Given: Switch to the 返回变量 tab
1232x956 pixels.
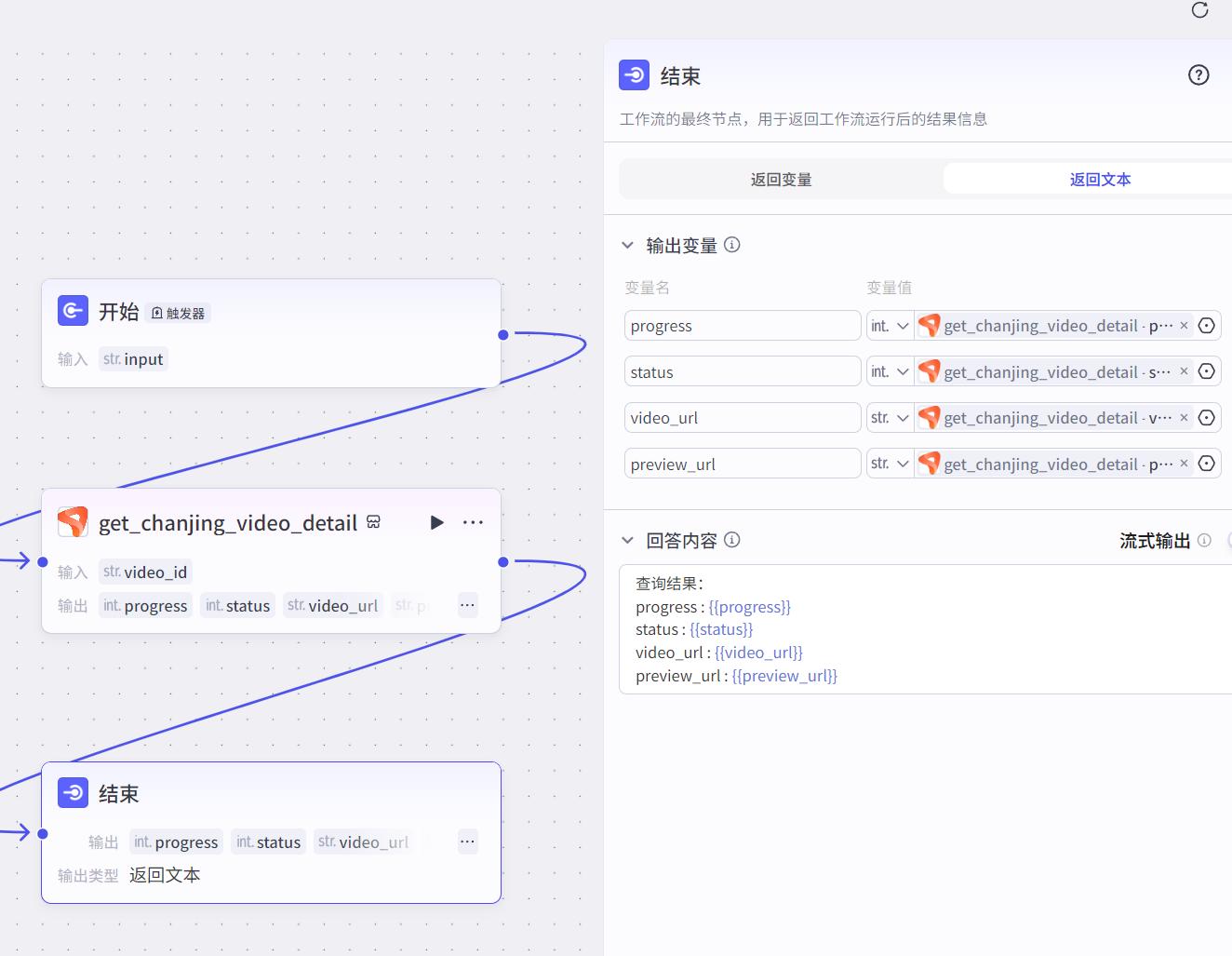Looking at the screenshot, I should click(781, 180).
